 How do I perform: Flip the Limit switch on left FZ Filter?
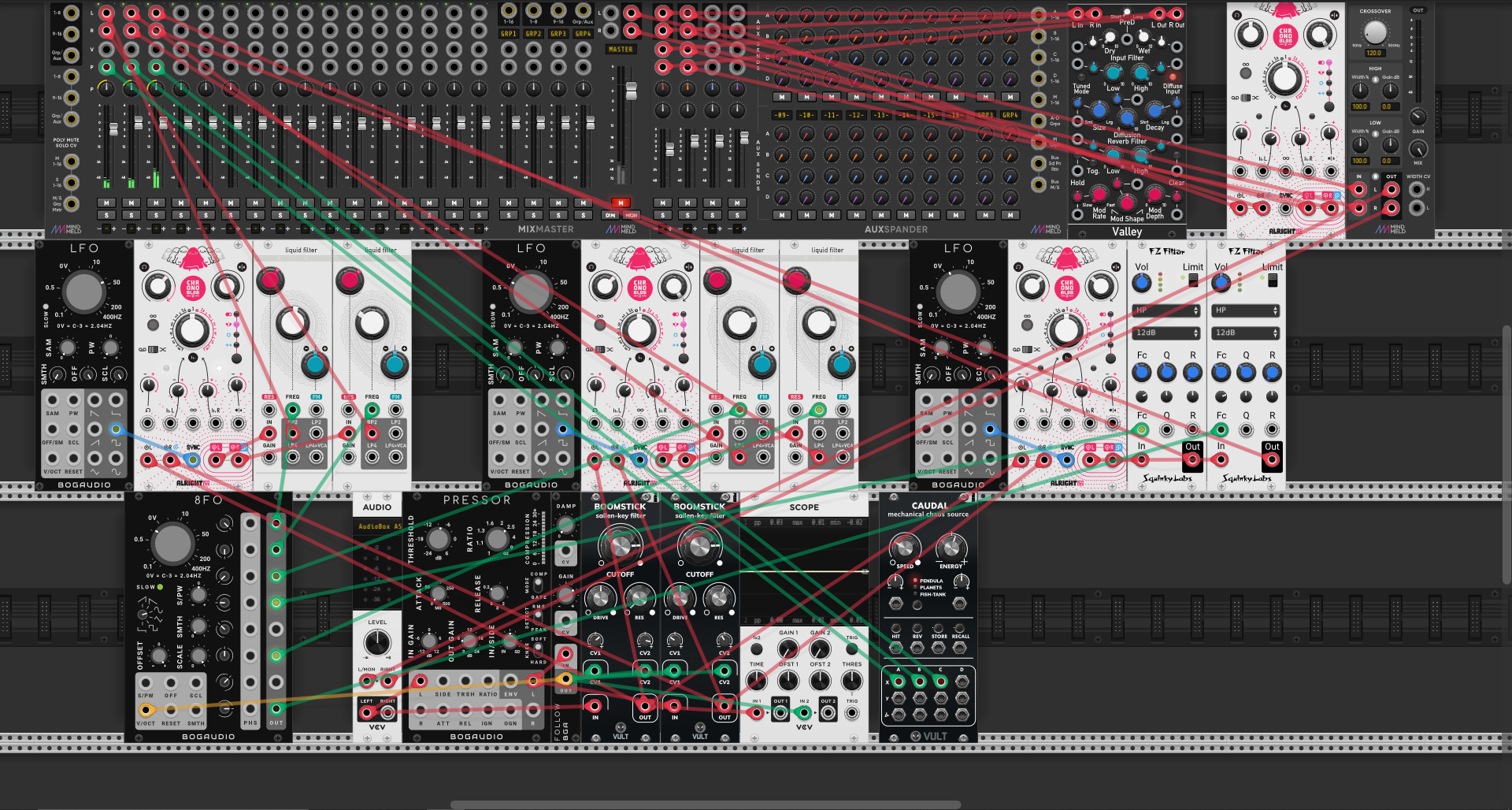[x=1193, y=281]
